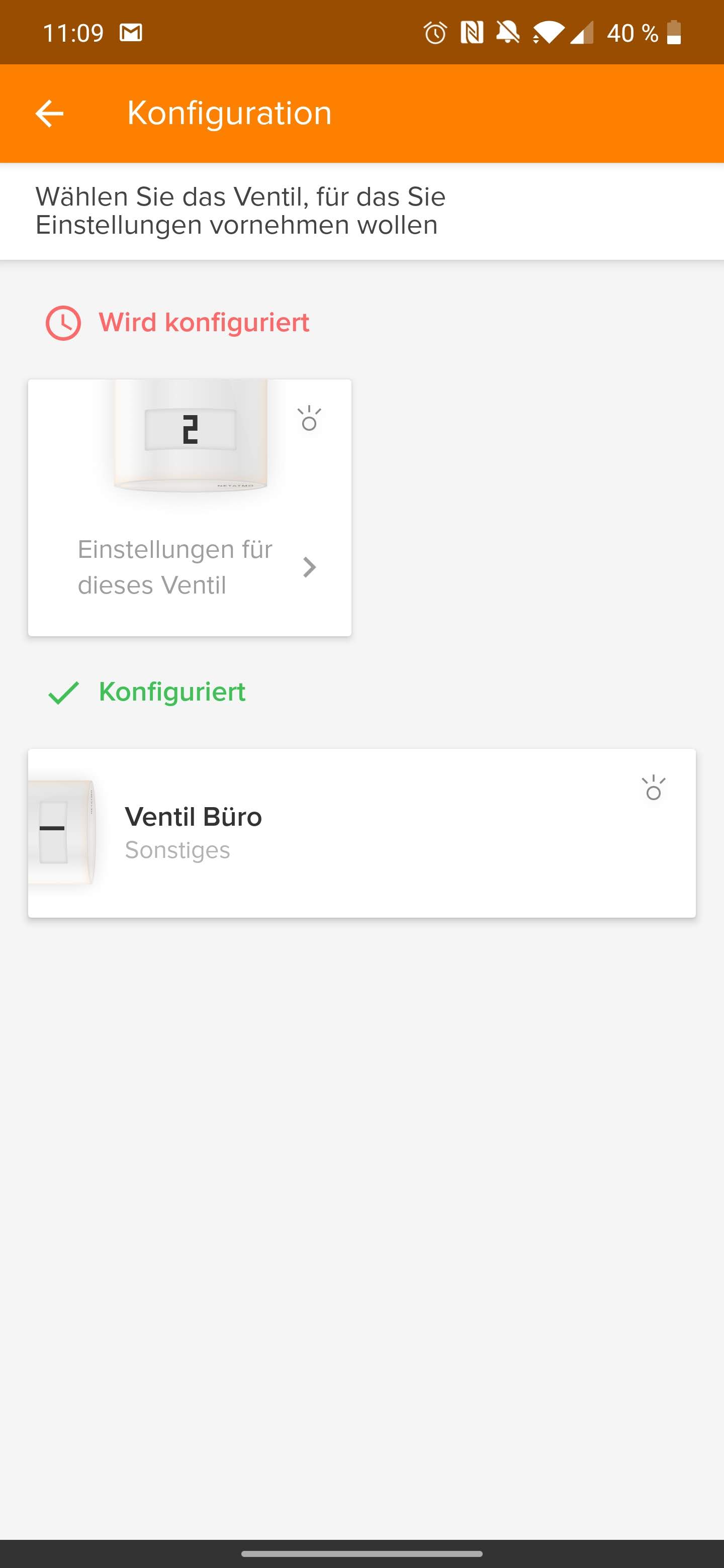Tap the alarm clock icon in status bar
The image size is (724, 1568).
(435, 33)
